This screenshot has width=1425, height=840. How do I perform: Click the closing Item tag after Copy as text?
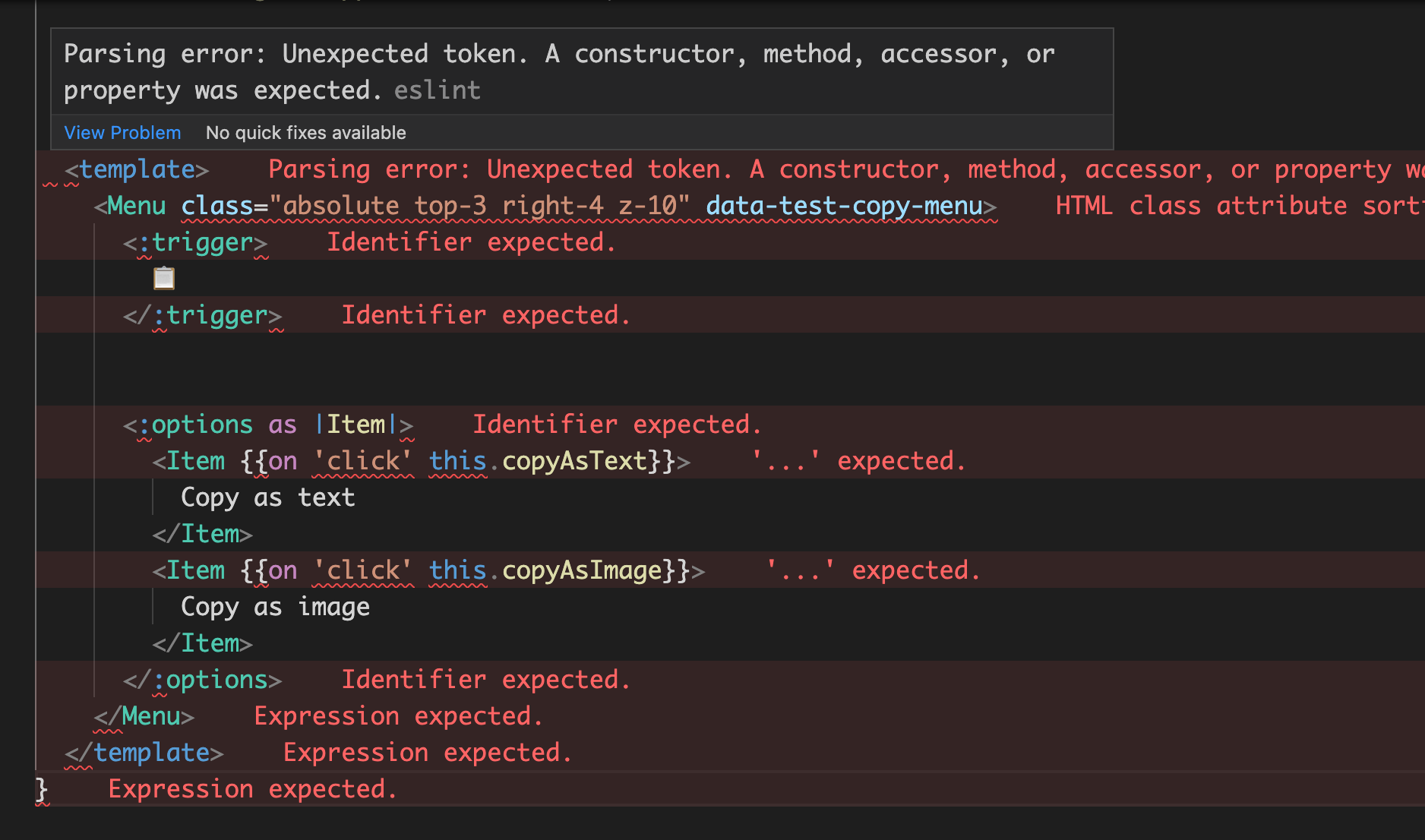pyautogui.click(x=201, y=533)
